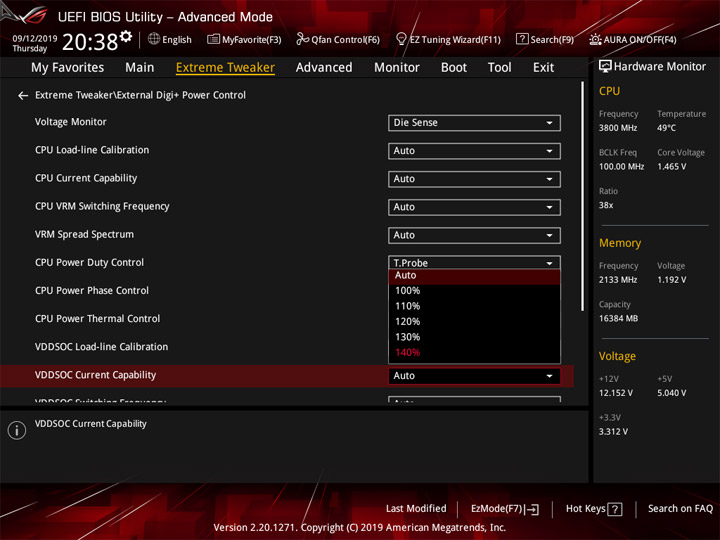Click MyFavorite(F3) button
Viewport: 720px width, 540px height.
(x=244, y=39)
